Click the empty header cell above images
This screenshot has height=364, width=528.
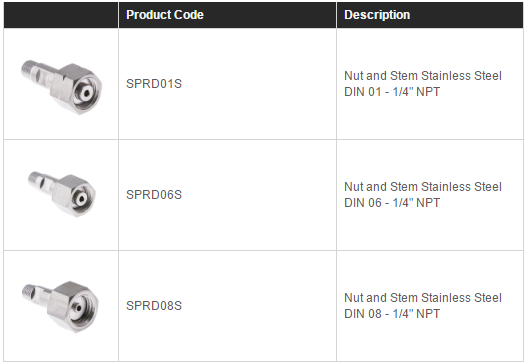coord(61,15)
